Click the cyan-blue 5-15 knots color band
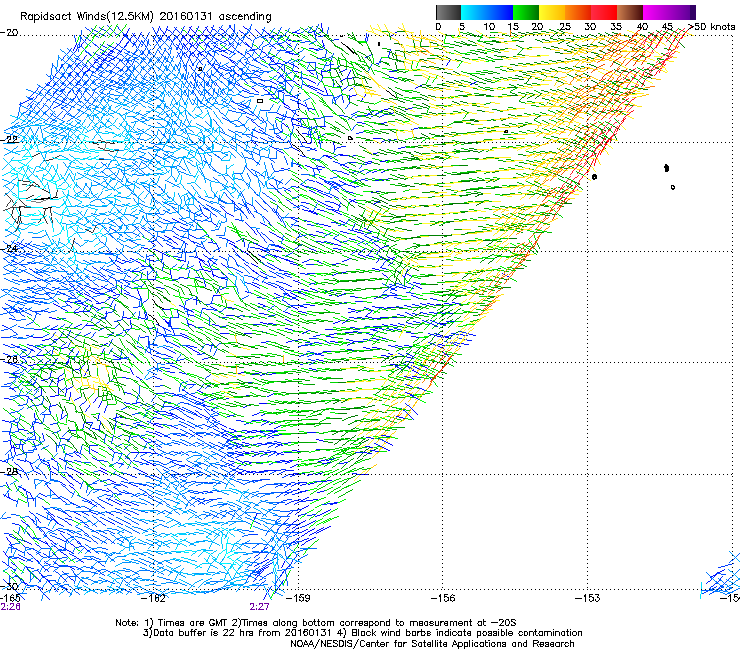 pyautogui.click(x=487, y=12)
